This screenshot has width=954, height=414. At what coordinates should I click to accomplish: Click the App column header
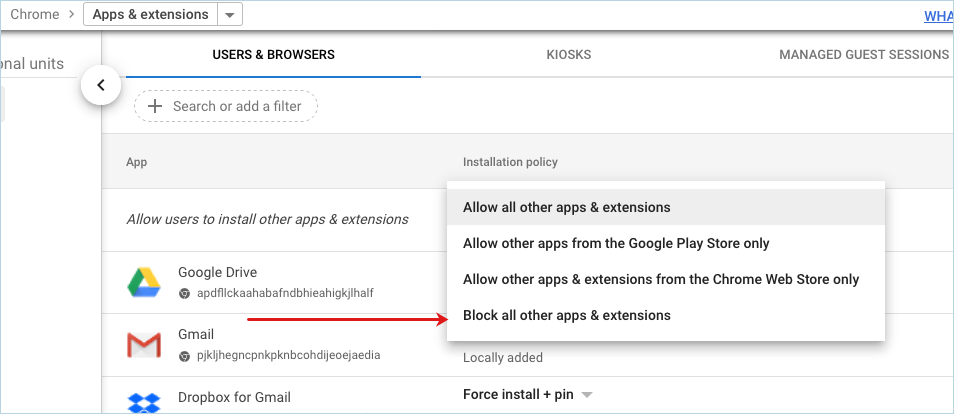(136, 163)
